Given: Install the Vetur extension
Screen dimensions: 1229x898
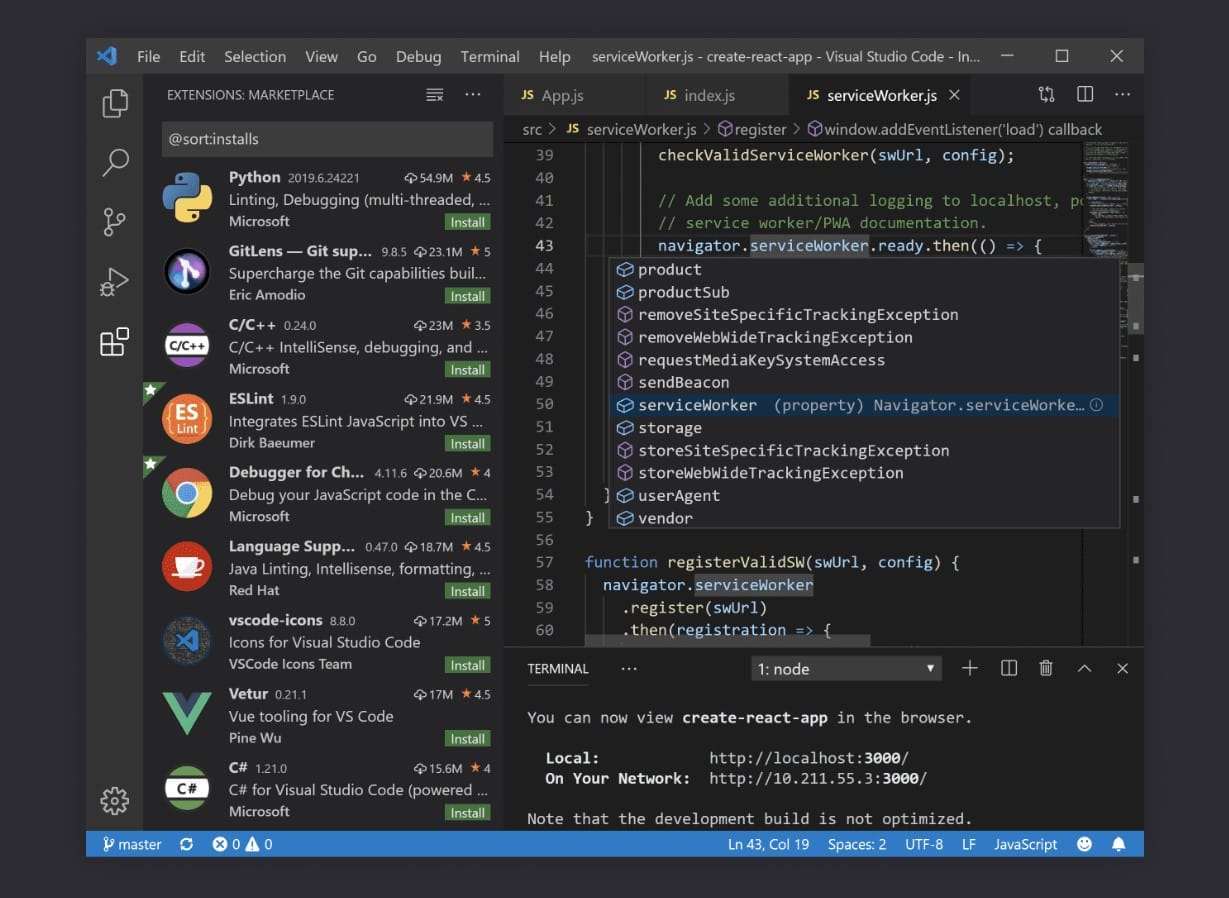Looking at the screenshot, I should point(467,739).
